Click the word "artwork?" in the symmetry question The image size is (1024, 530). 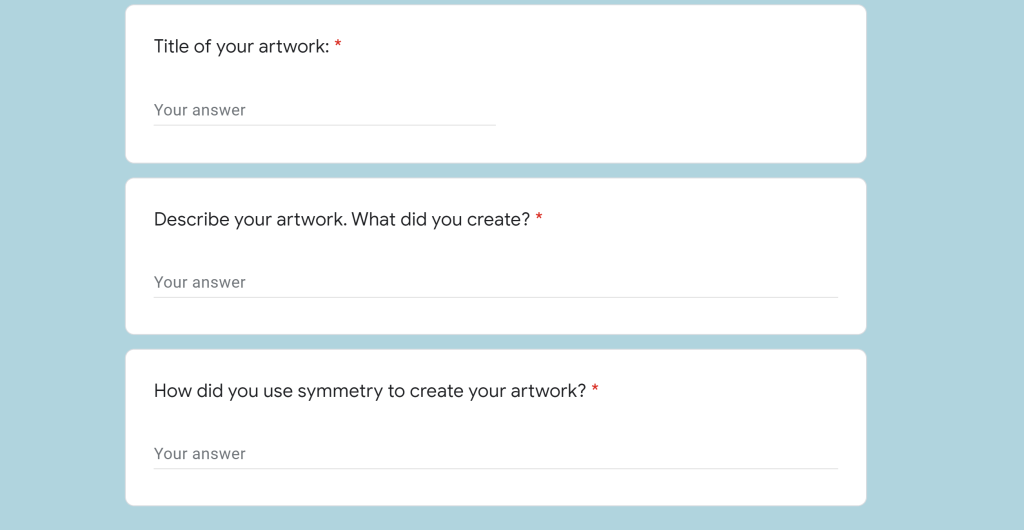click(x=548, y=391)
